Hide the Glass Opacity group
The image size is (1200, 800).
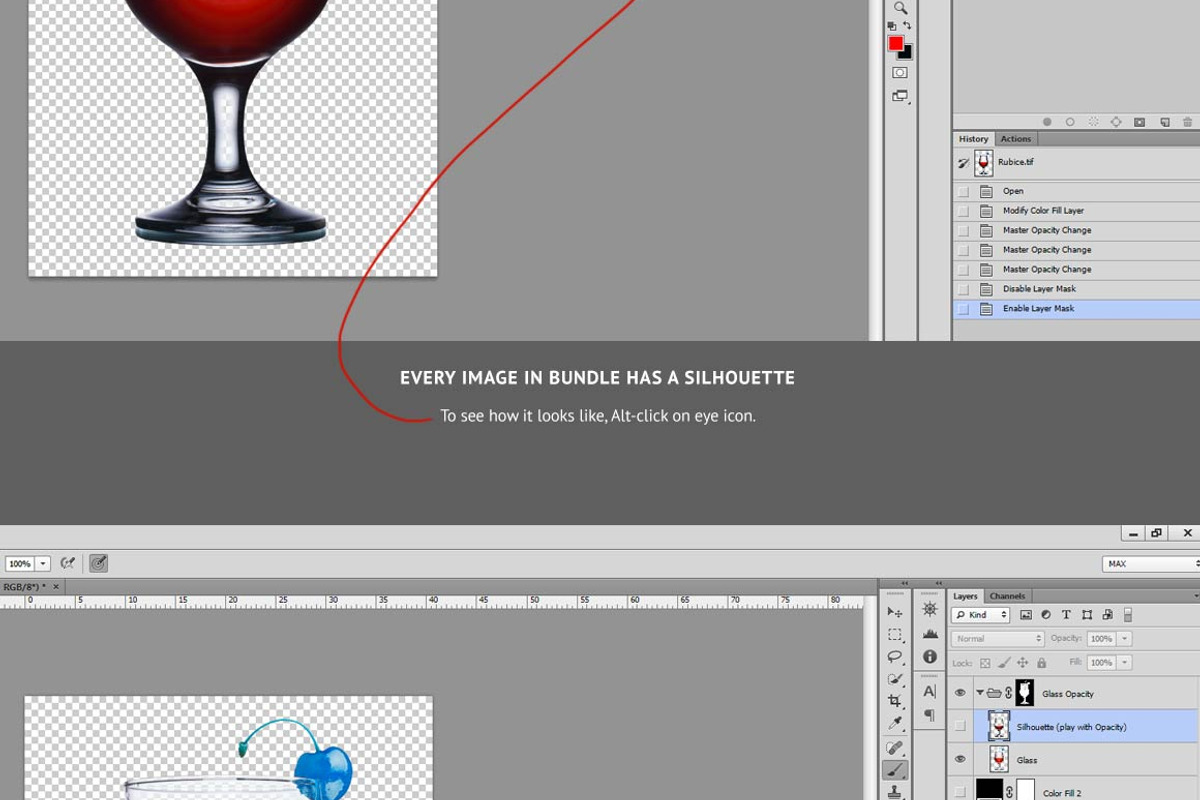(961, 693)
